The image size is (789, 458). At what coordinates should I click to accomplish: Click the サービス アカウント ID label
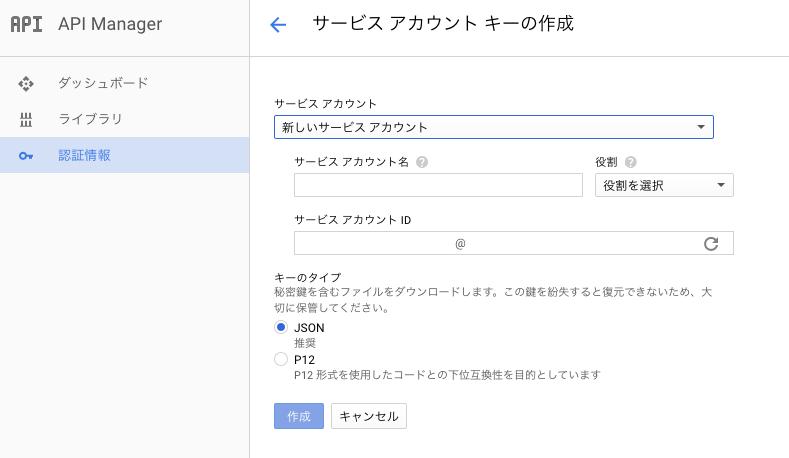tap(353, 220)
